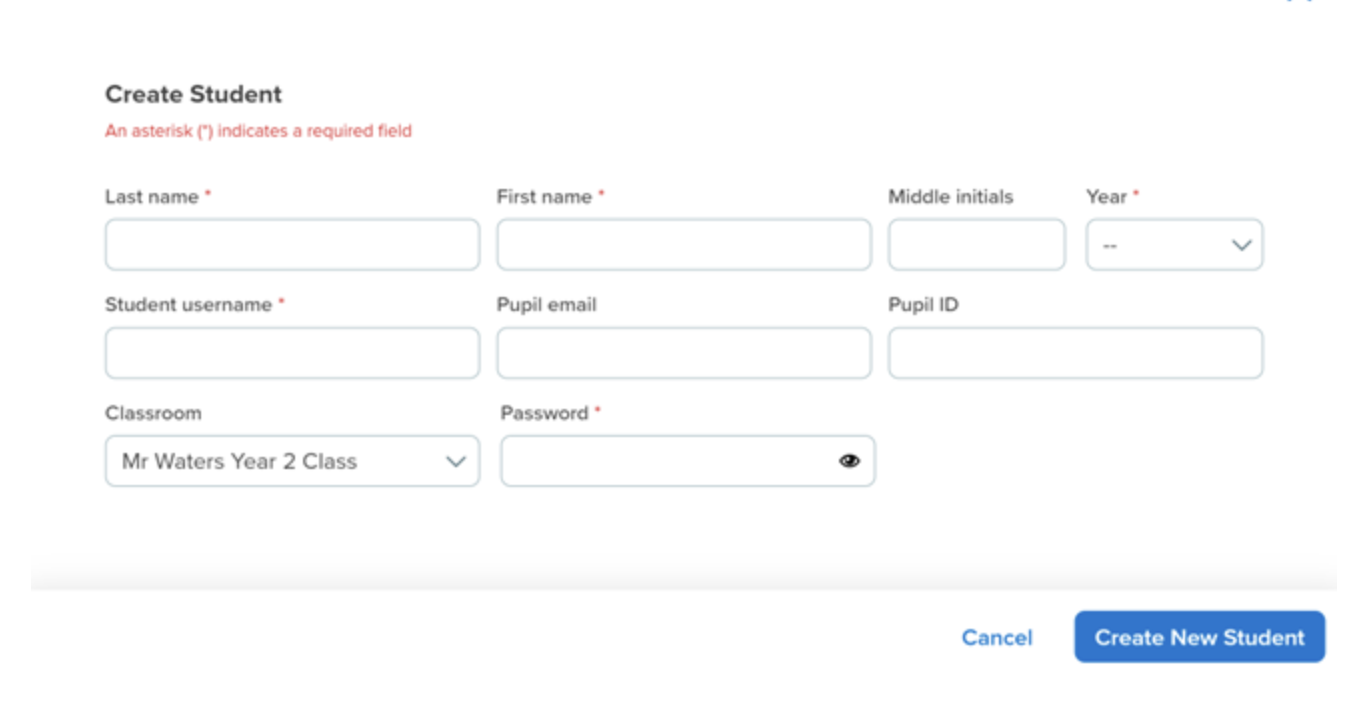This screenshot has height=702, width=1368.
Task: Select the Pupil email field
Action: 684,353
